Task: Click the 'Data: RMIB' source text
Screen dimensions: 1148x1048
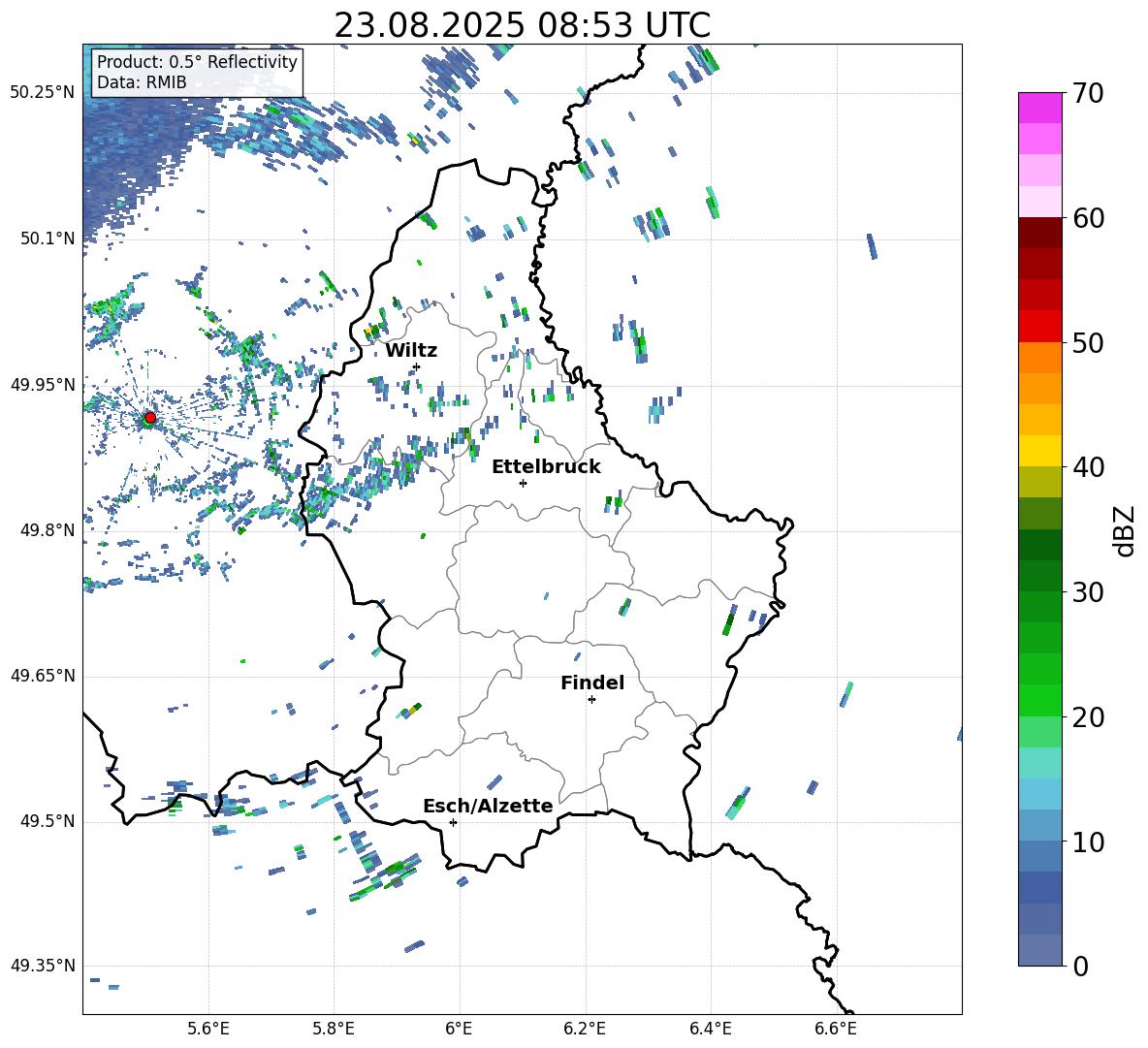Action: point(142,82)
